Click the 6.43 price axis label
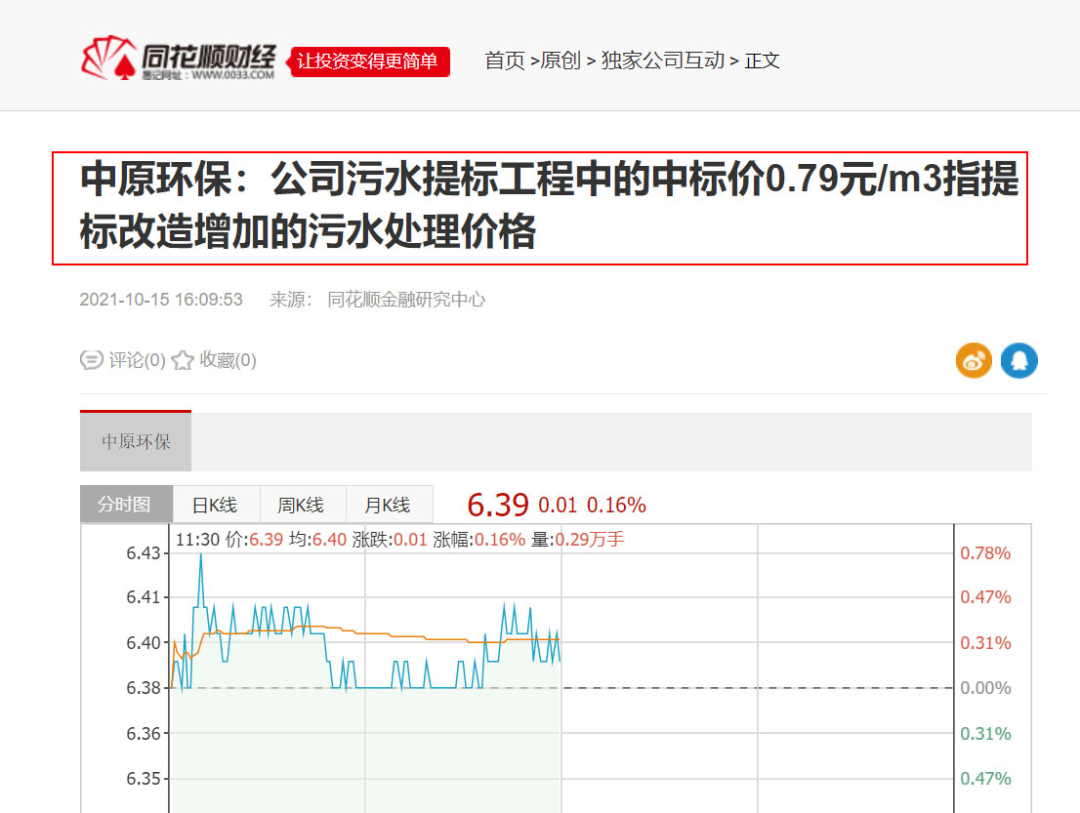 (143, 553)
